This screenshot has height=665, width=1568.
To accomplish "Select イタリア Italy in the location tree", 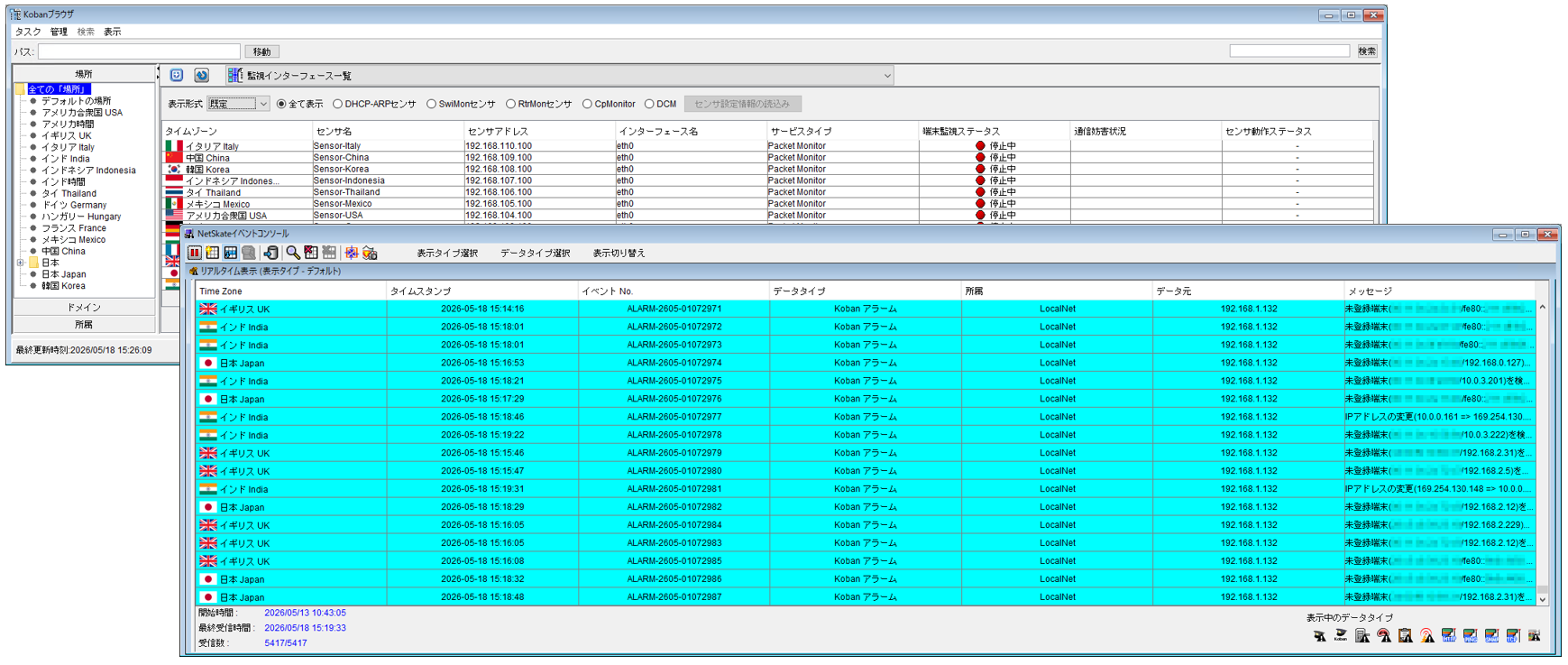I will tap(68, 147).
